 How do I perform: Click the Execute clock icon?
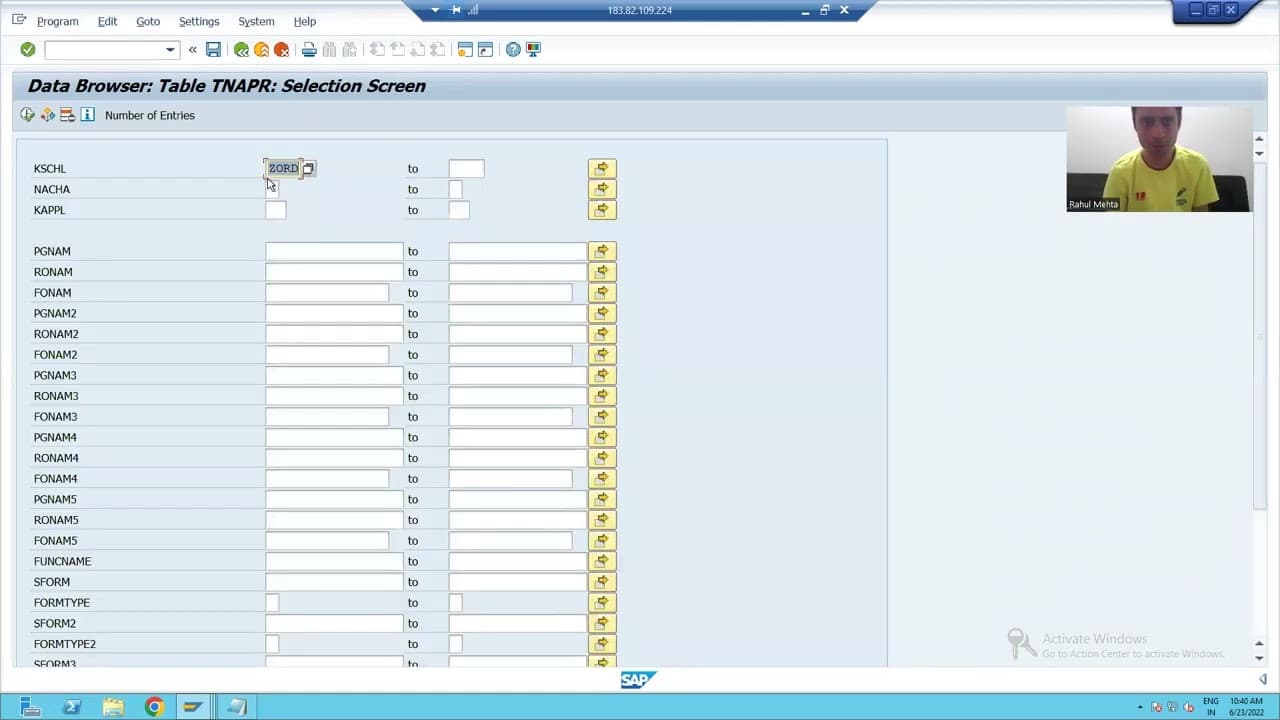click(x=27, y=115)
